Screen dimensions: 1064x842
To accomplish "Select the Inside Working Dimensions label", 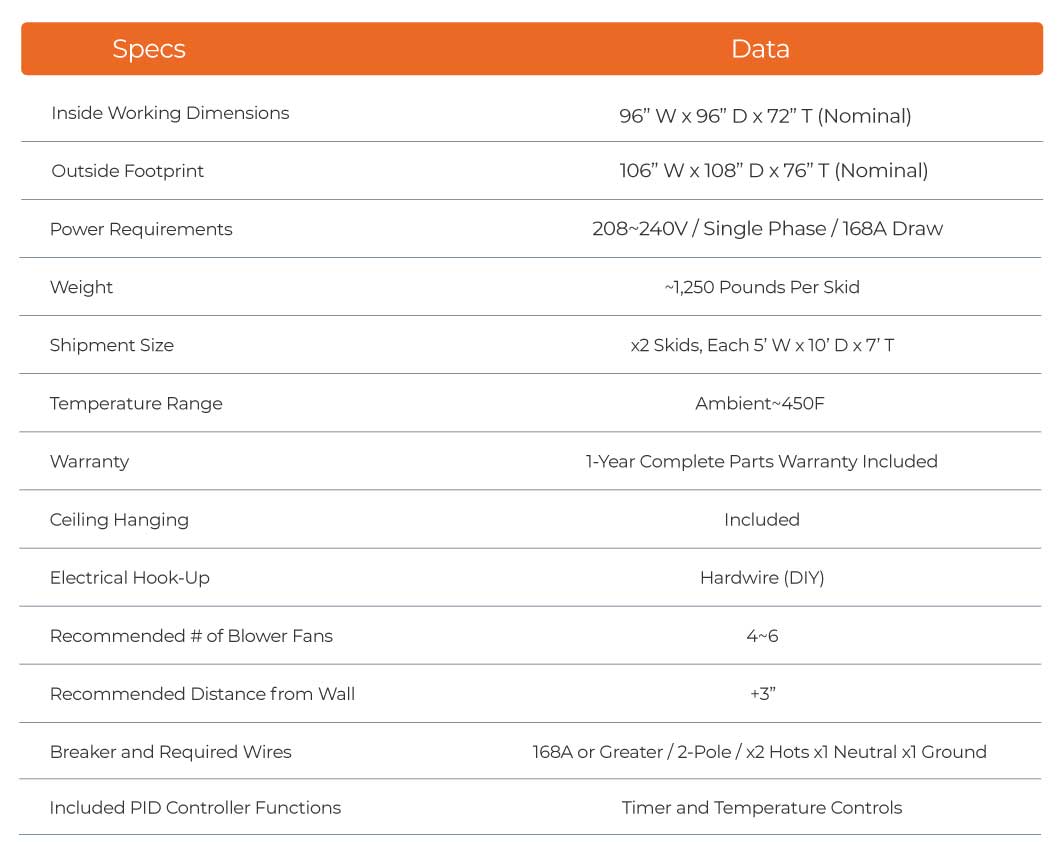I will click(x=170, y=113).
